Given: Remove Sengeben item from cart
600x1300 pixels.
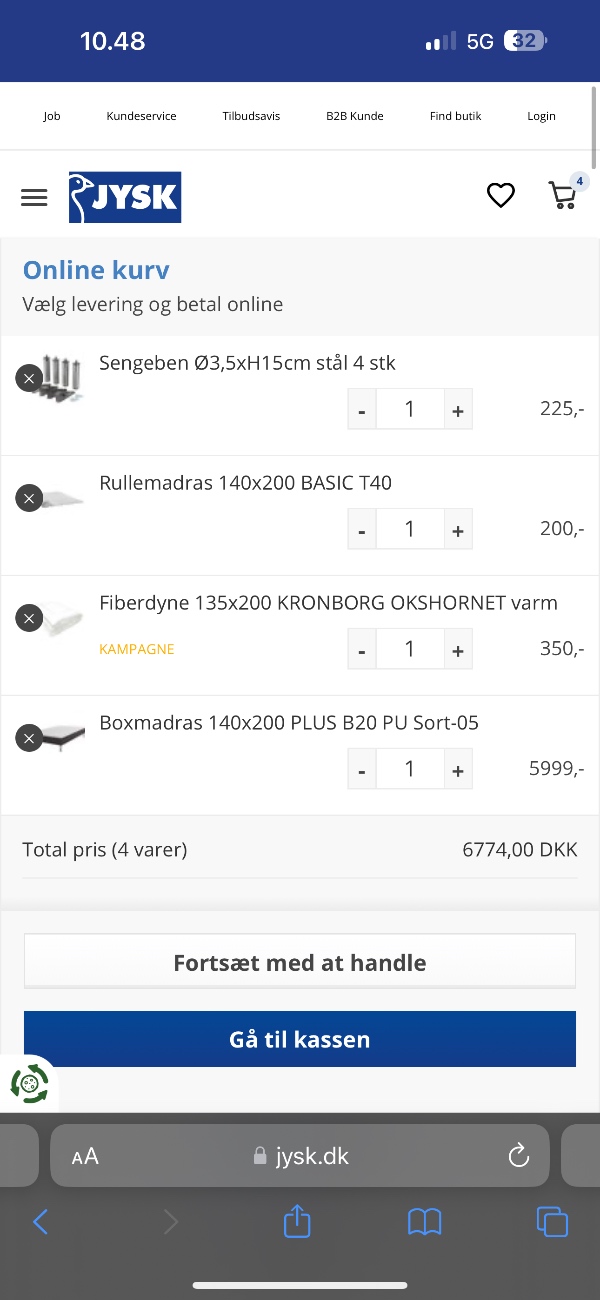Looking at the screenshot, I should pyautogui.click(x=29, y=378).
